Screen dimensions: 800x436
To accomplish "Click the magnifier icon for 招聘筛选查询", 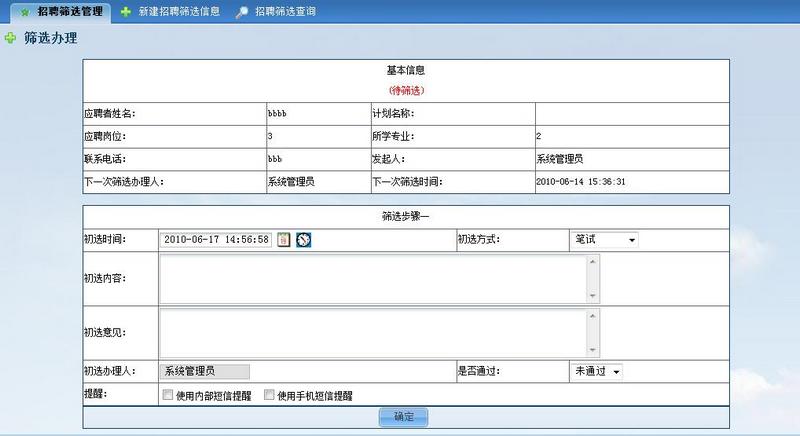I will click(242, 12).
